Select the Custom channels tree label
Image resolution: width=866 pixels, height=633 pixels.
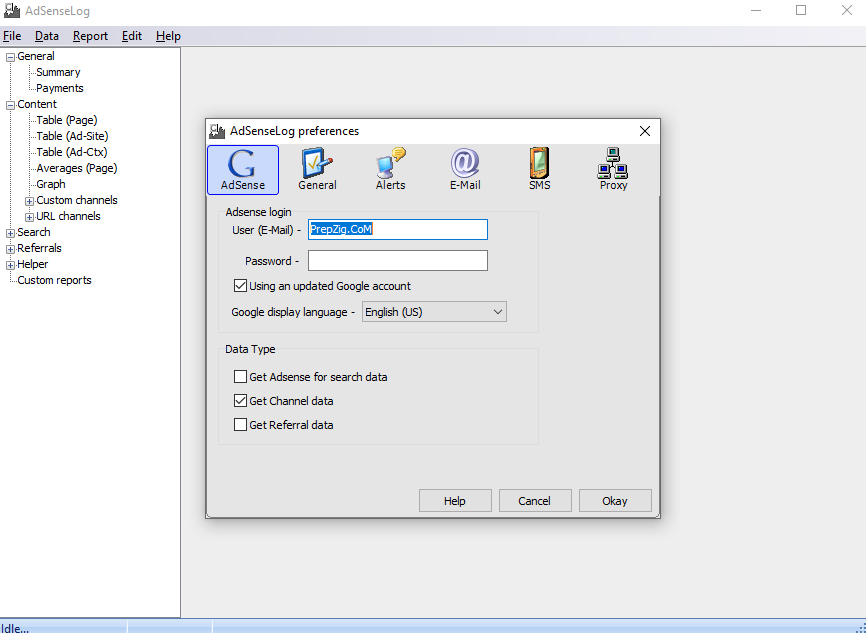(x=77, y=201)
